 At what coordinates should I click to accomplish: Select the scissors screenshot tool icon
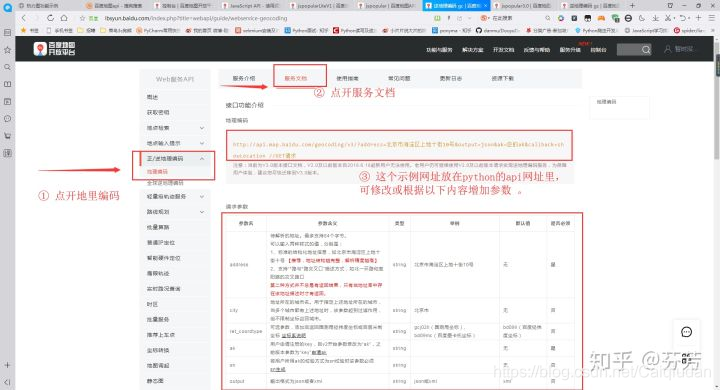668,18
